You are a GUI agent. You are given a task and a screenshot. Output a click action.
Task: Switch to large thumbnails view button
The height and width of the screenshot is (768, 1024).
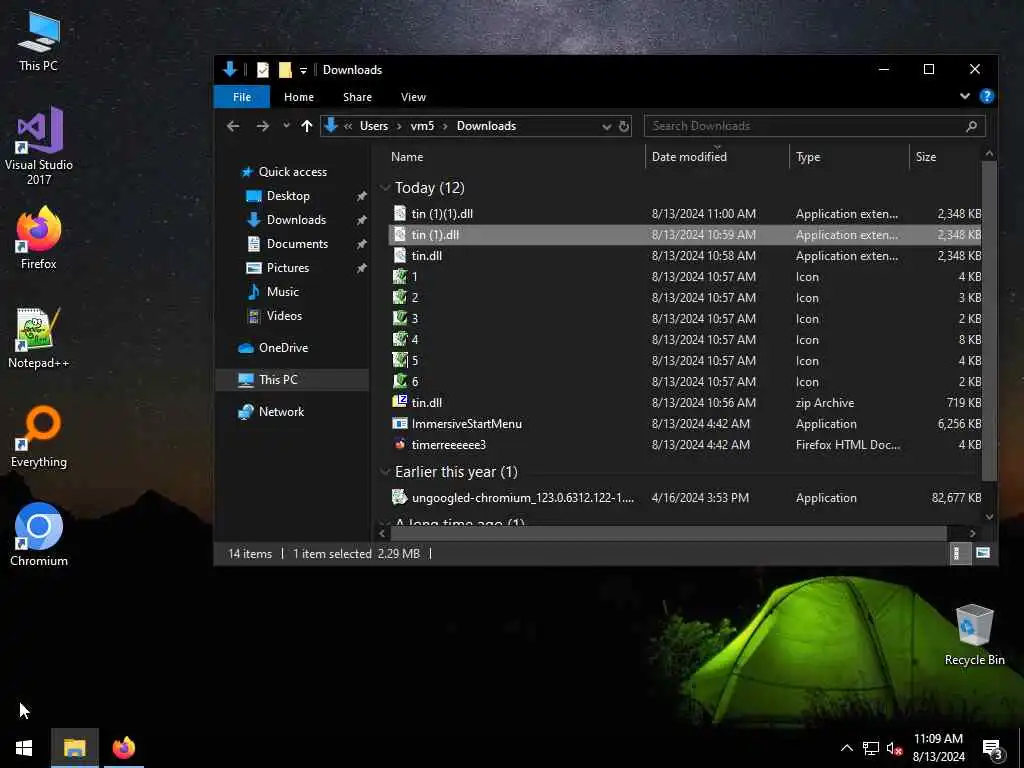983,554
